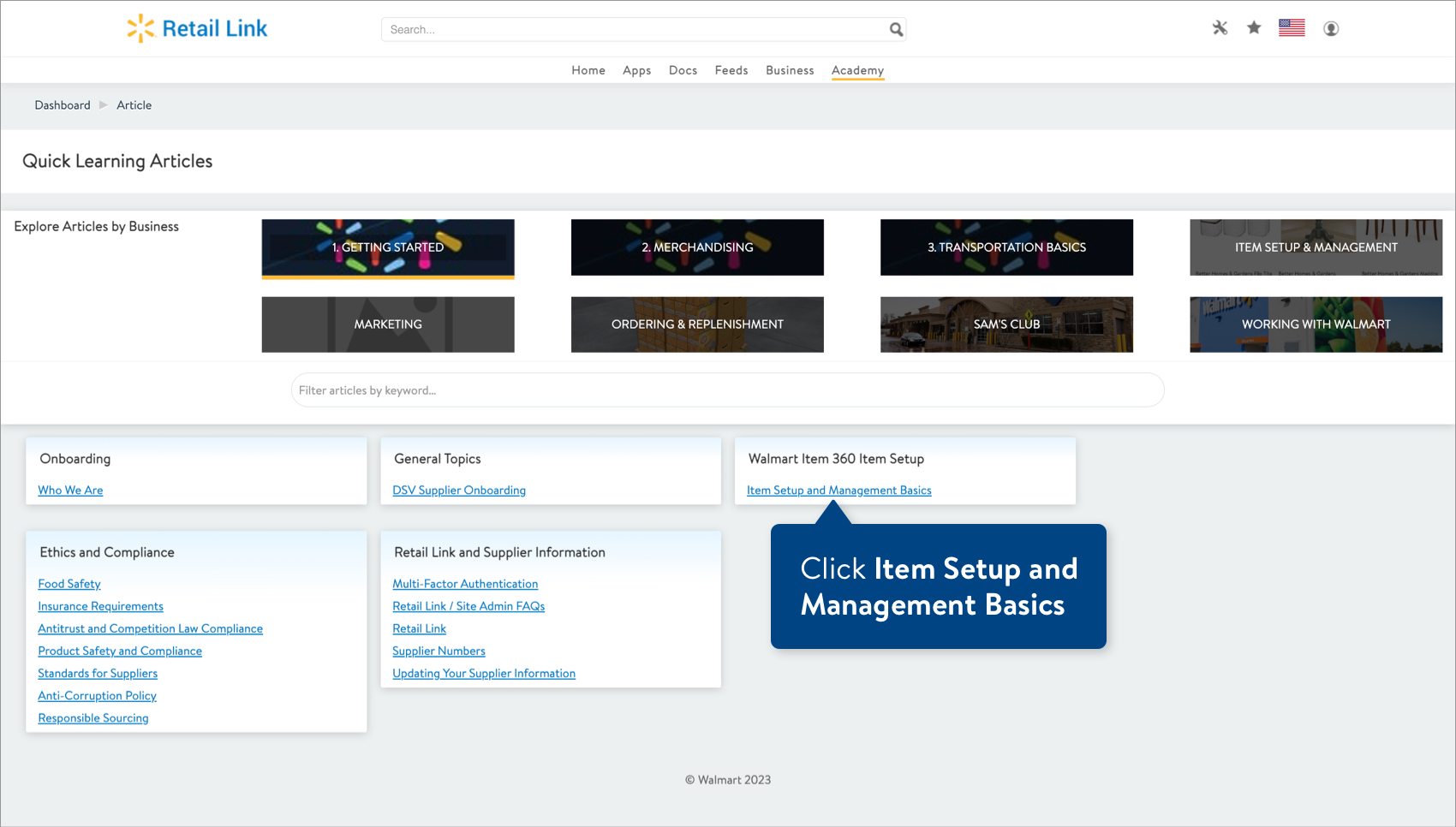Click the Walmart Item 360 Item Setup heading
The image size is (1456, 827).
click(x=836, y=459)
